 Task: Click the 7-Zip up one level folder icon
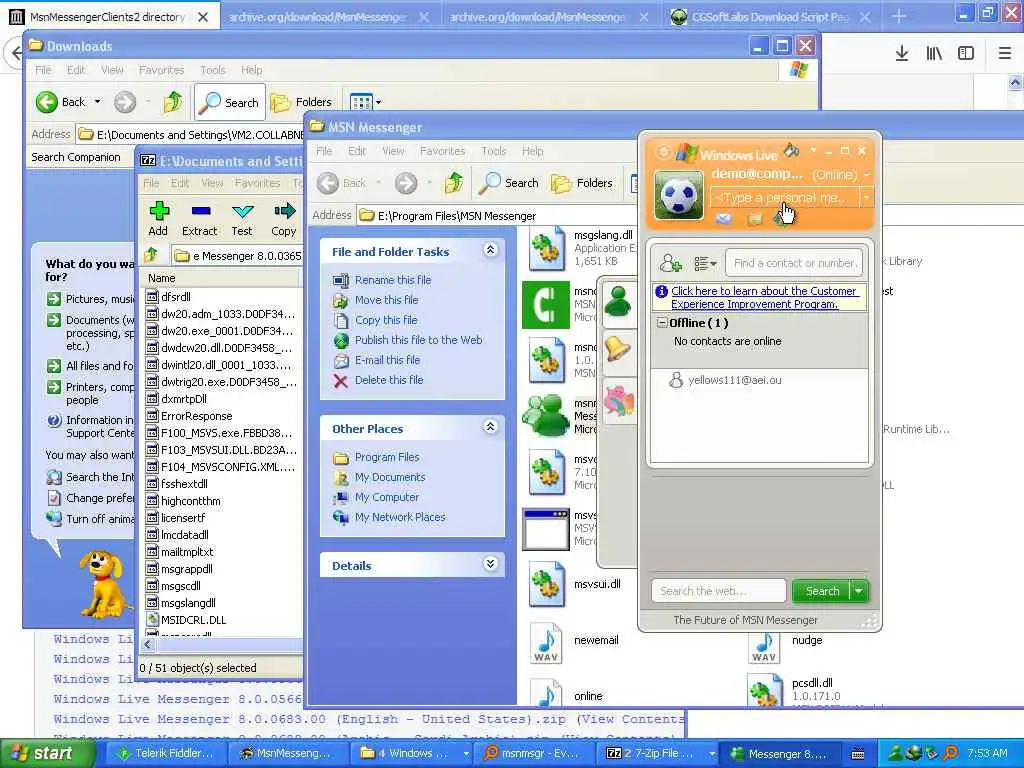click(152, 255)
